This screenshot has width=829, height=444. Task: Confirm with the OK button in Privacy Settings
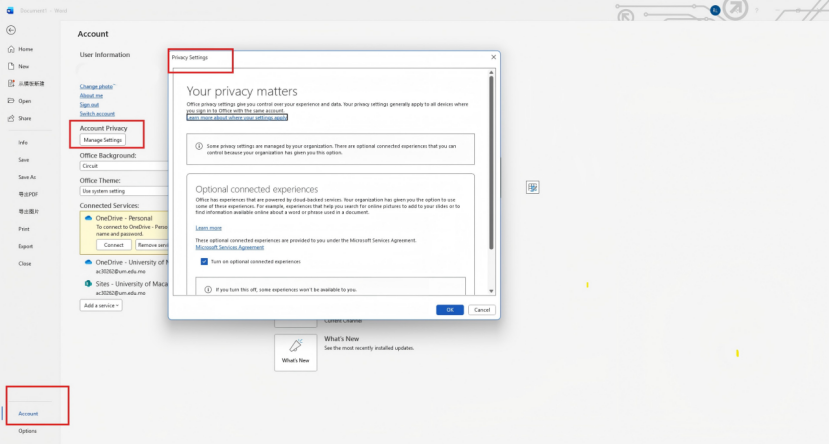pyautogui.click(x=450, y=310)
